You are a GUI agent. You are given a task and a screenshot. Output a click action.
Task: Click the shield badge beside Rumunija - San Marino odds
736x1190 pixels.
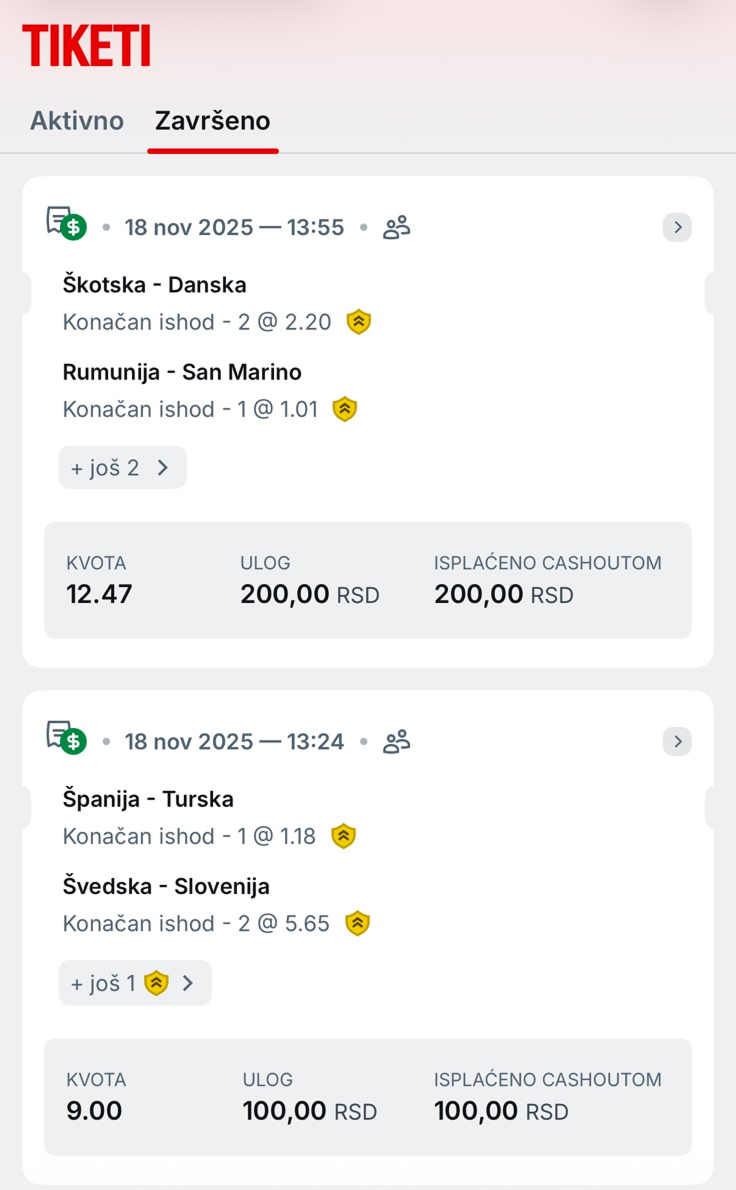point(345,409)
